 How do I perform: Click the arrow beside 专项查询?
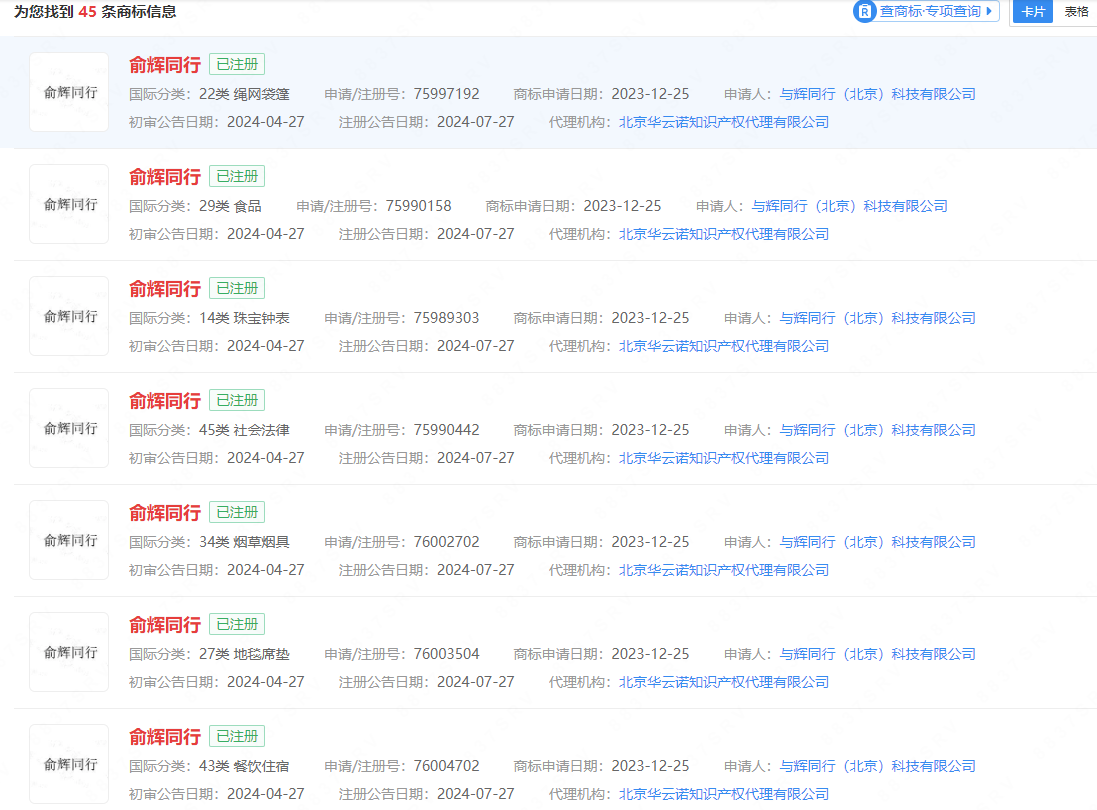989,12
